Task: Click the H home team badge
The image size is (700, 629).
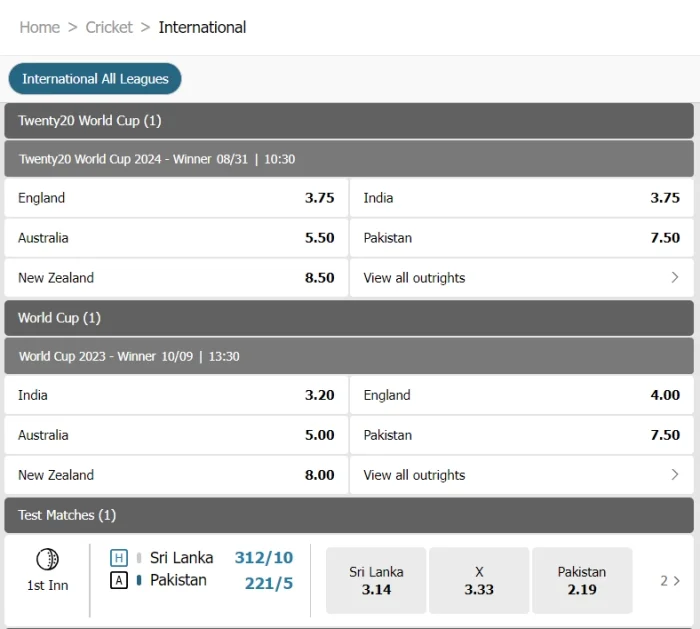Action: point(119,558)
